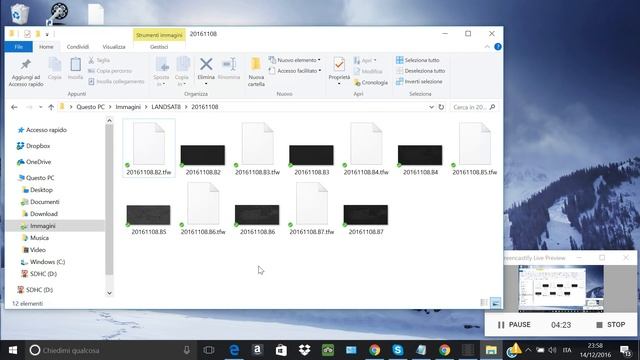Click the Copia ribbon icon

(54, 65)
